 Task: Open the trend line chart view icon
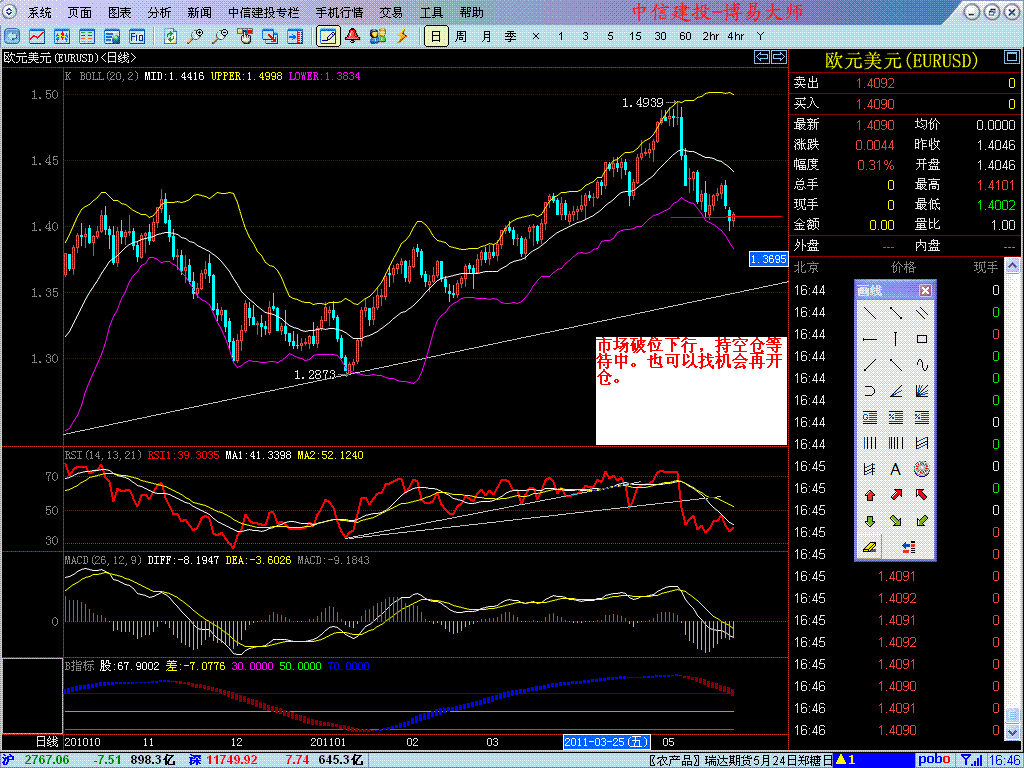click(37, 37)
